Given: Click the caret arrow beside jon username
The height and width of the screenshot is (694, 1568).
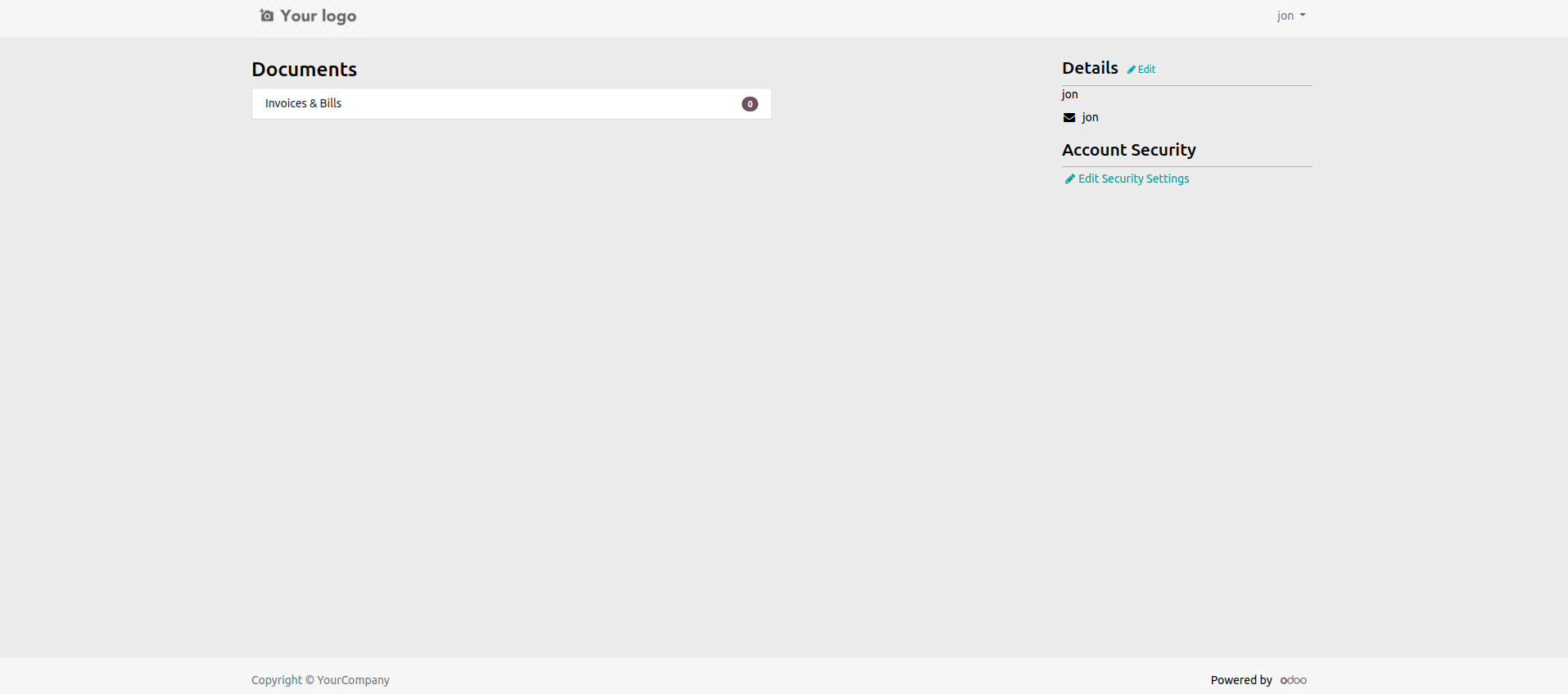Looking at the screenshot, I should [x=1303, y=16].
